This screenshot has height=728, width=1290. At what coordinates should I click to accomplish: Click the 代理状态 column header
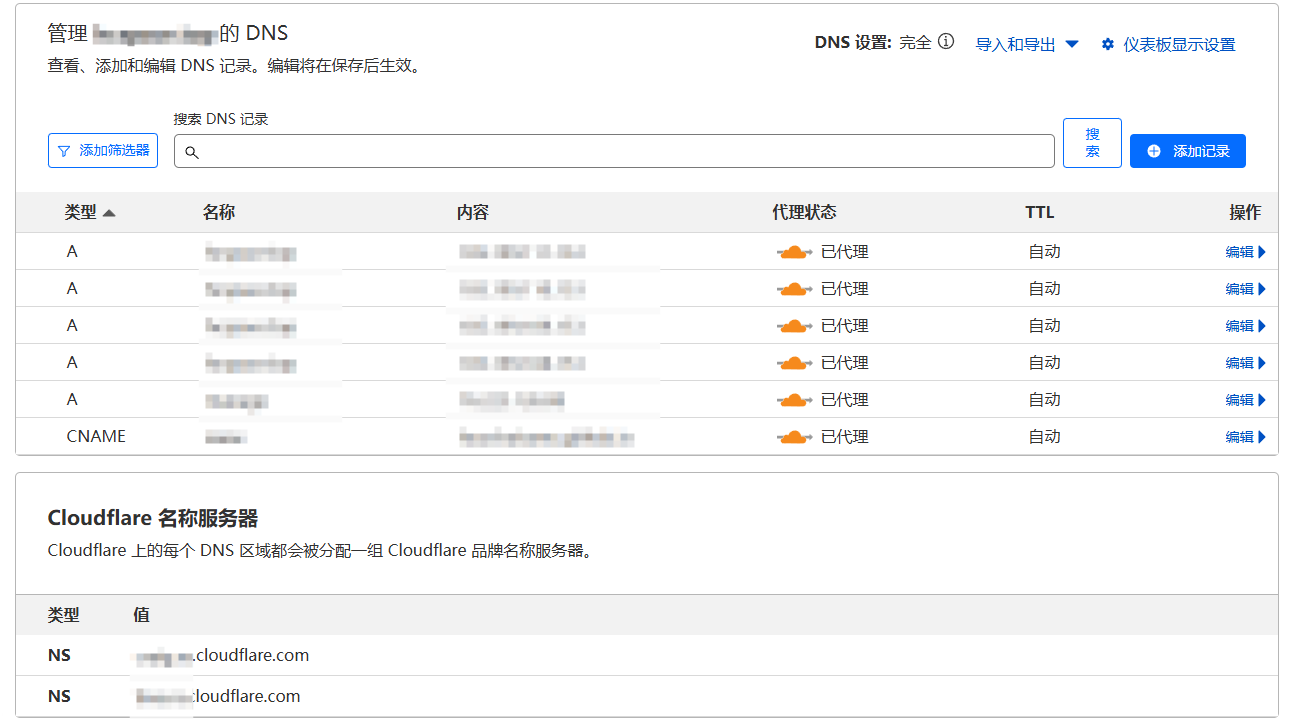point(804,212)
